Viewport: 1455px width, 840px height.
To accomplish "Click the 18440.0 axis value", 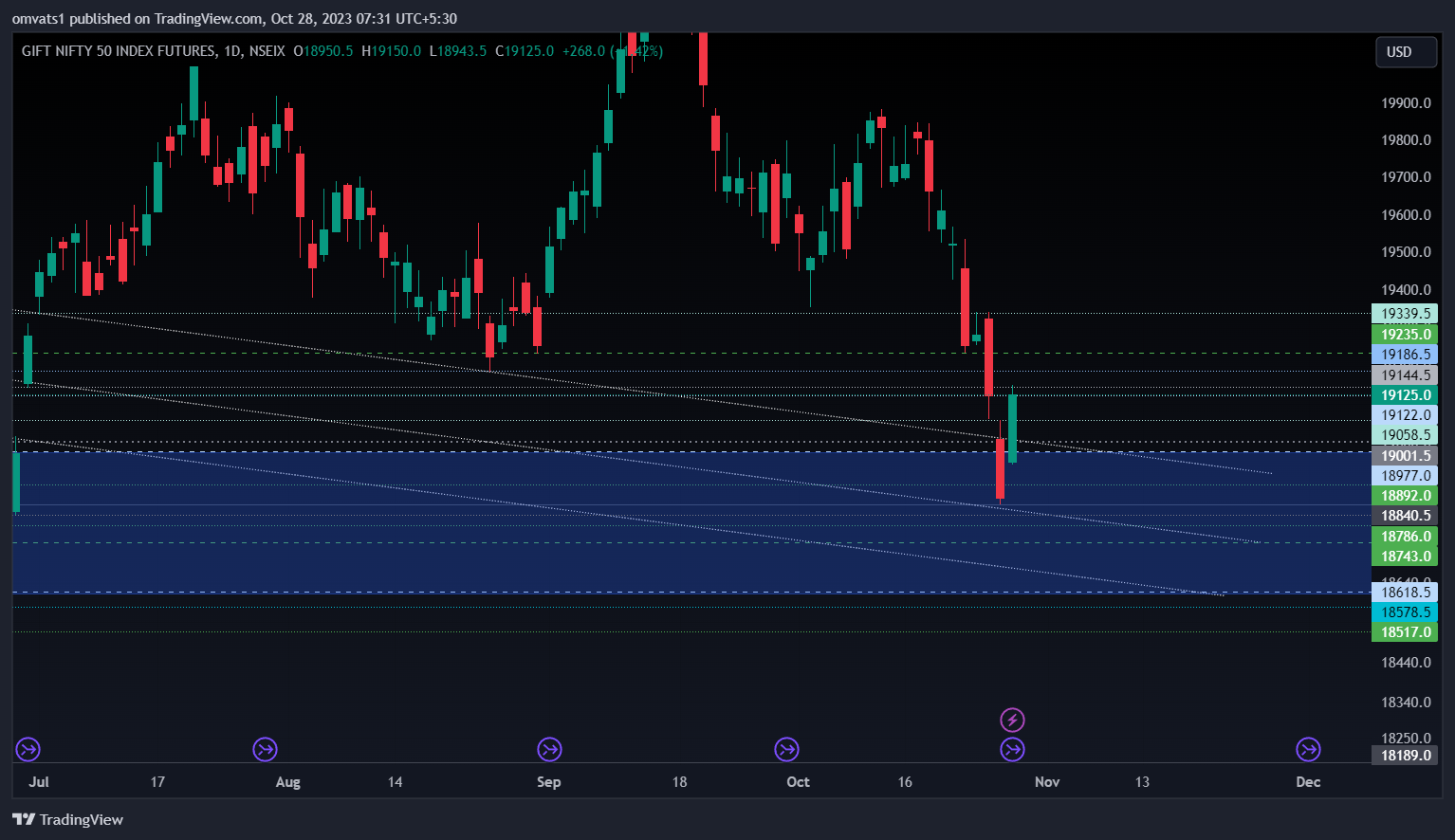I will pos(1406,663).
